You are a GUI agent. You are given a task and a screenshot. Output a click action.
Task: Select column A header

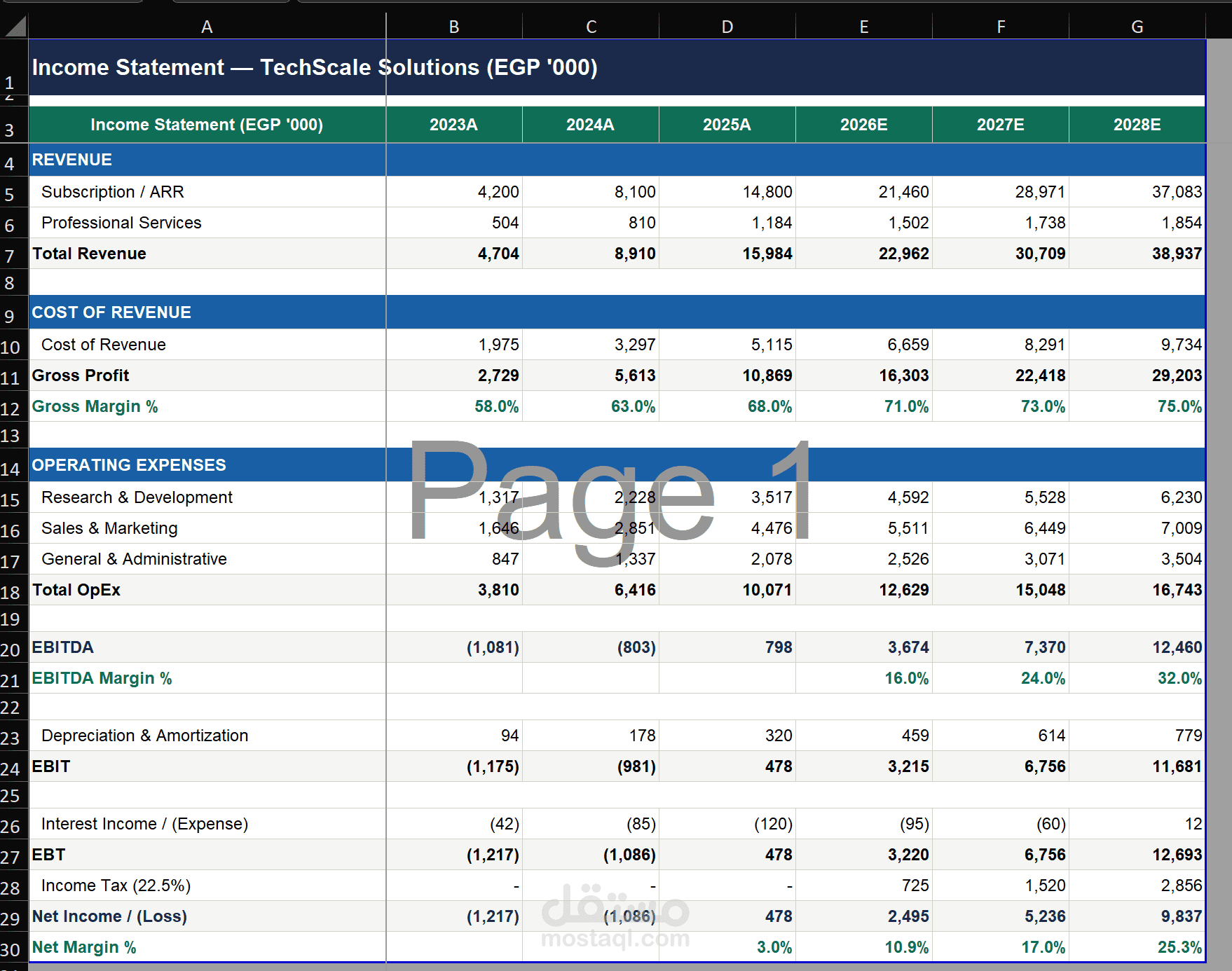click(x=207, y=27)
